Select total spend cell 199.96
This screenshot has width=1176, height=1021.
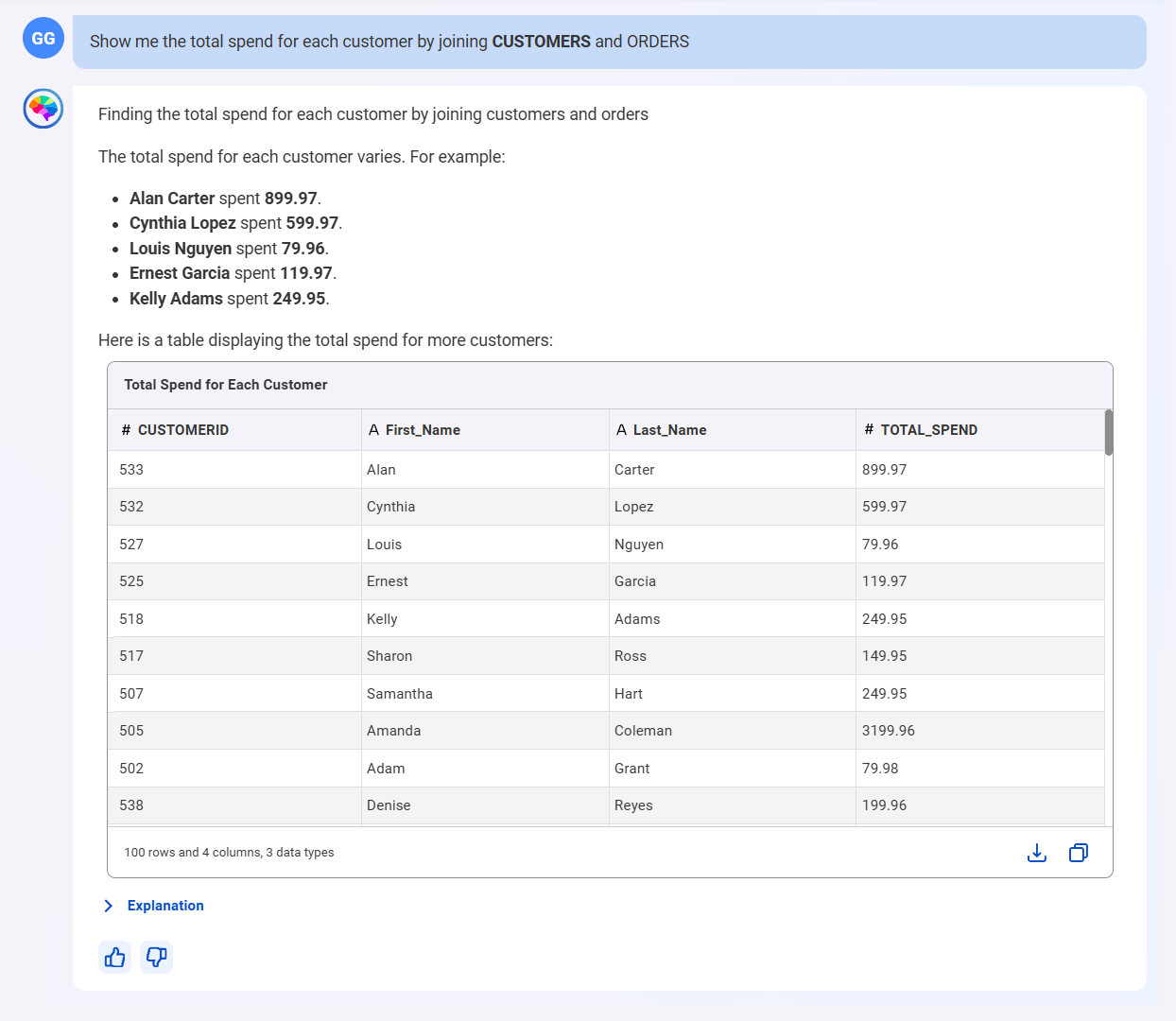[x=980, y=805]
